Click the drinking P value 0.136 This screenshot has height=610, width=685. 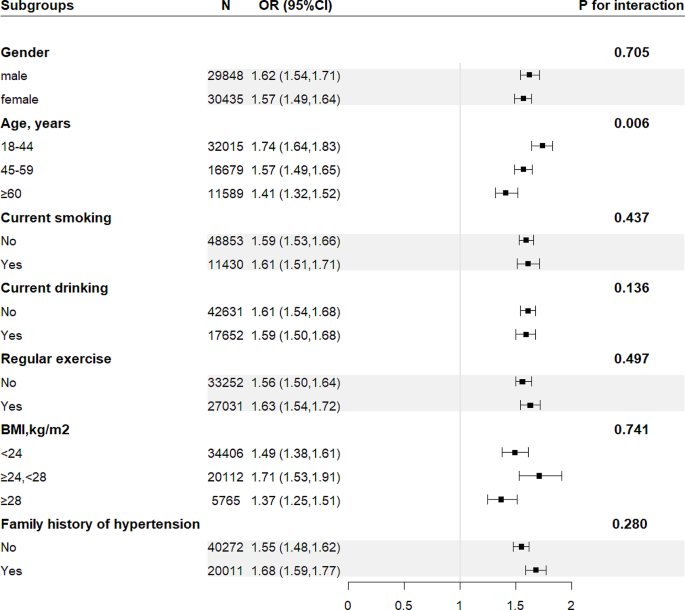[632, 288]
